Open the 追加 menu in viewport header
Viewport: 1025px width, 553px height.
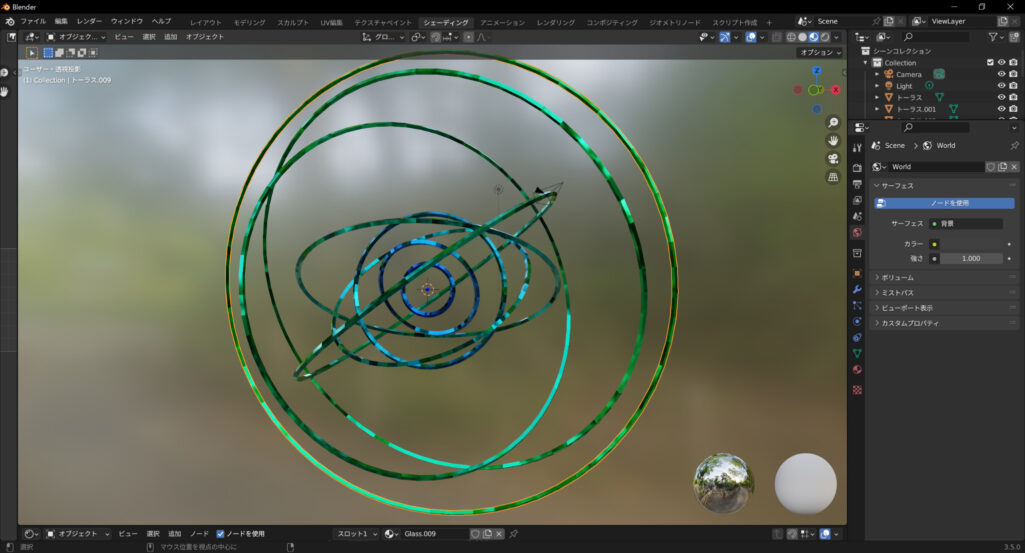171,37
